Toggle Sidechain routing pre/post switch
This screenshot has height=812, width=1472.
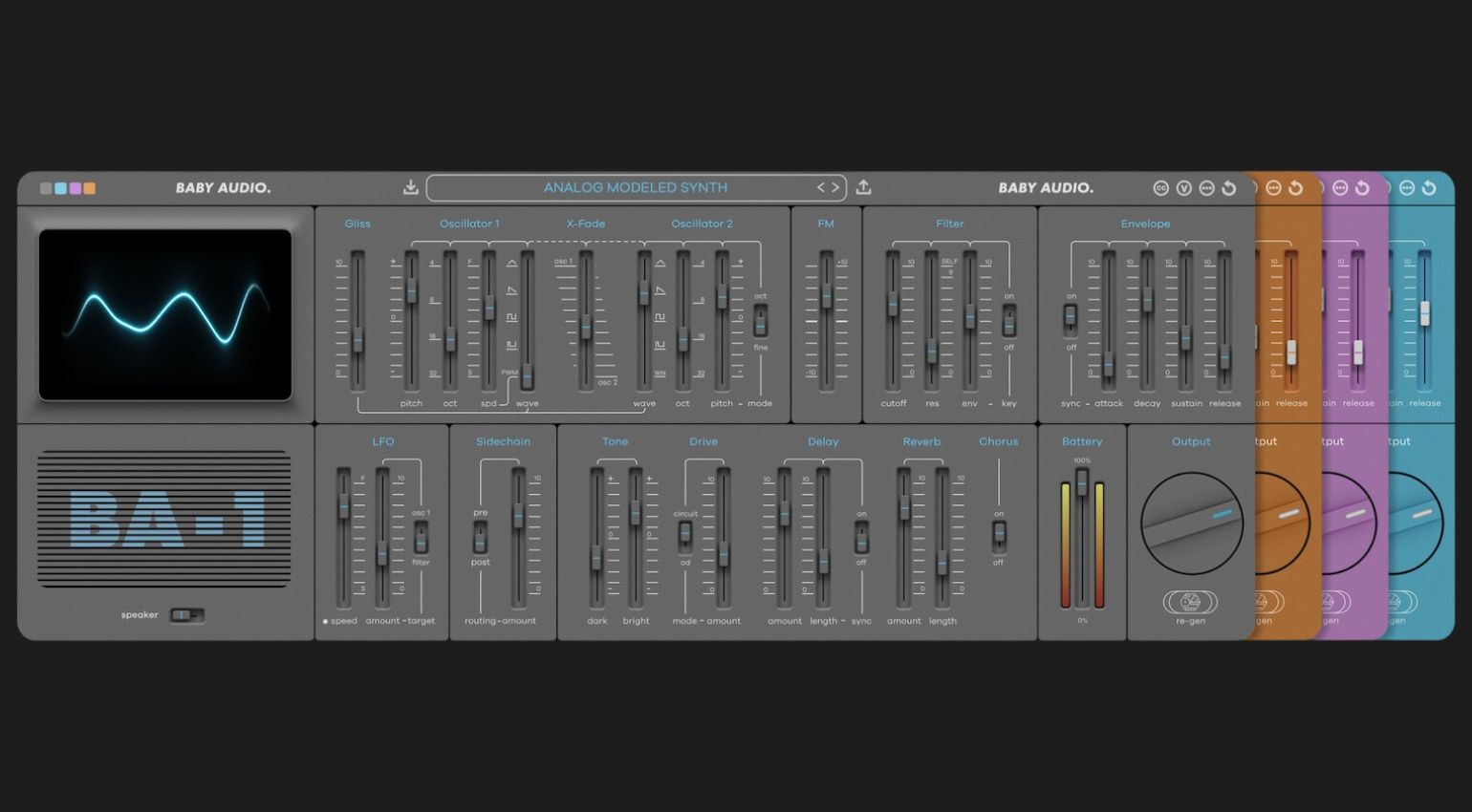[x=480, y=538]
